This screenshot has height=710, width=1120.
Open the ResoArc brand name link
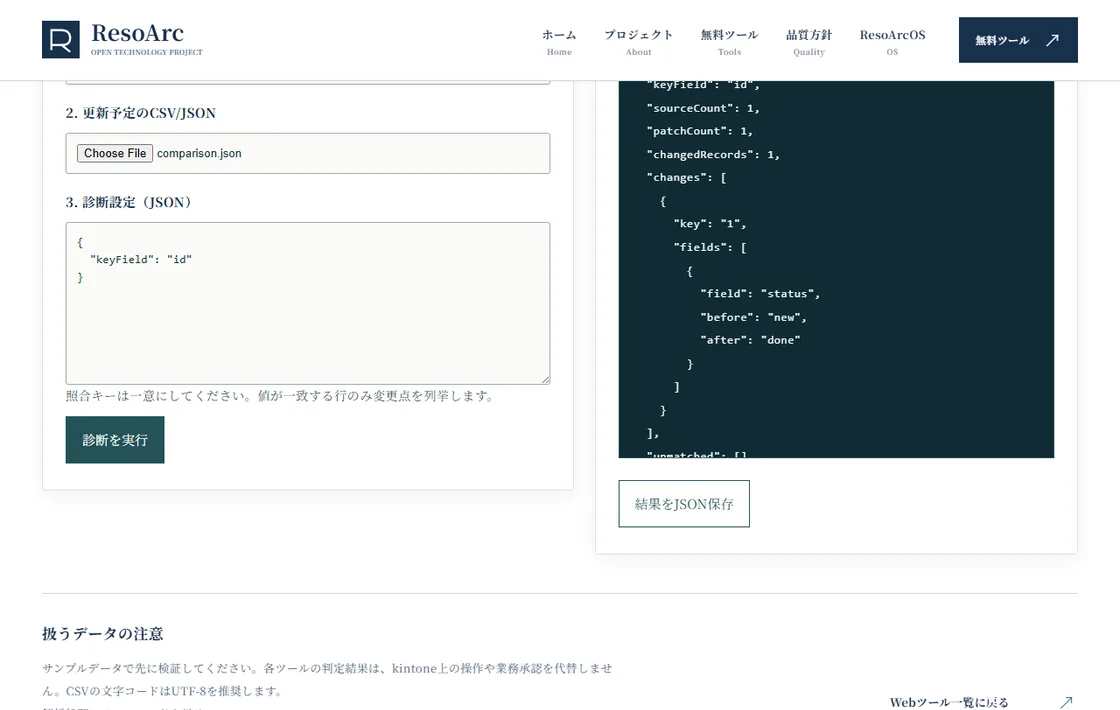137,33
